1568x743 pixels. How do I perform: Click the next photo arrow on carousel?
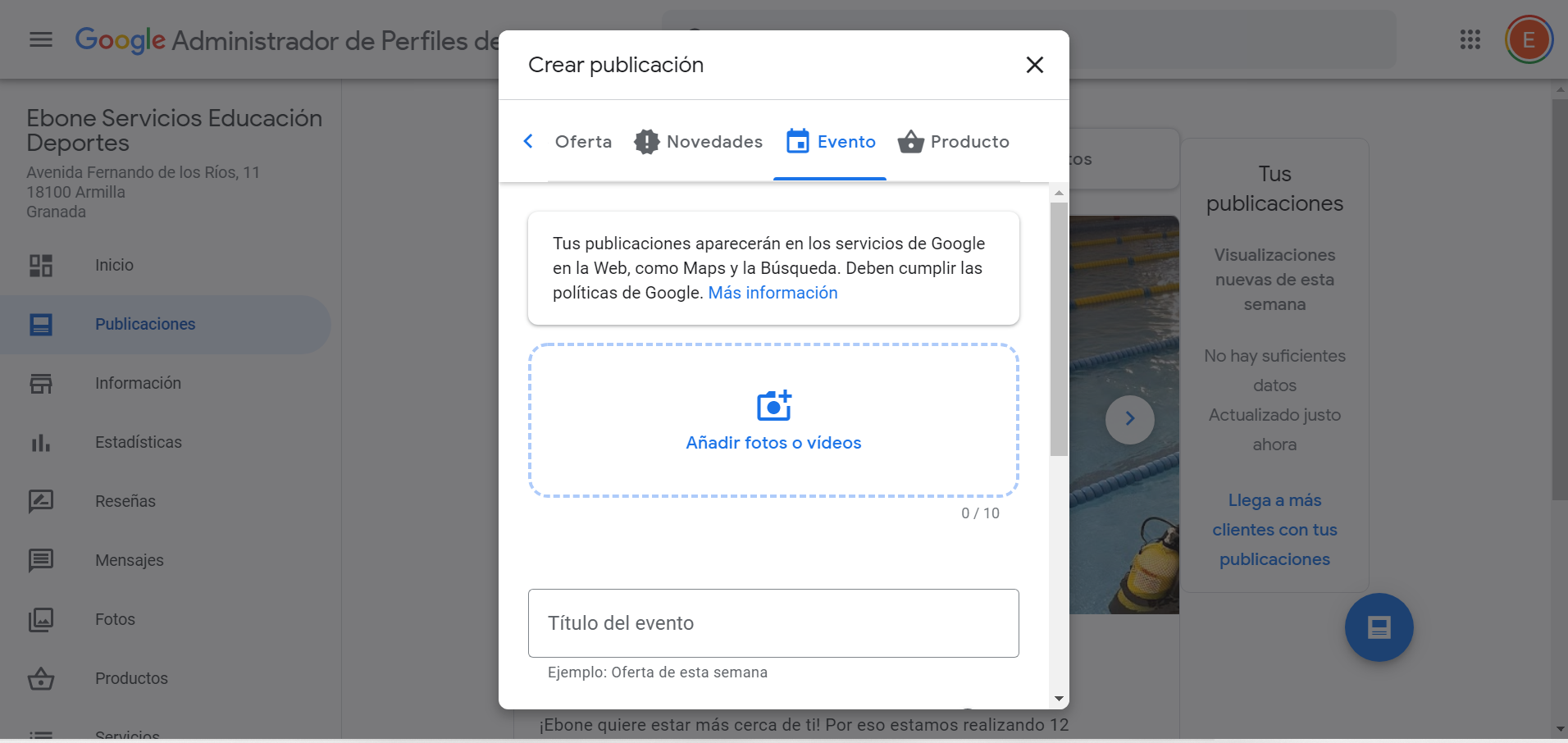point(1129,419)
